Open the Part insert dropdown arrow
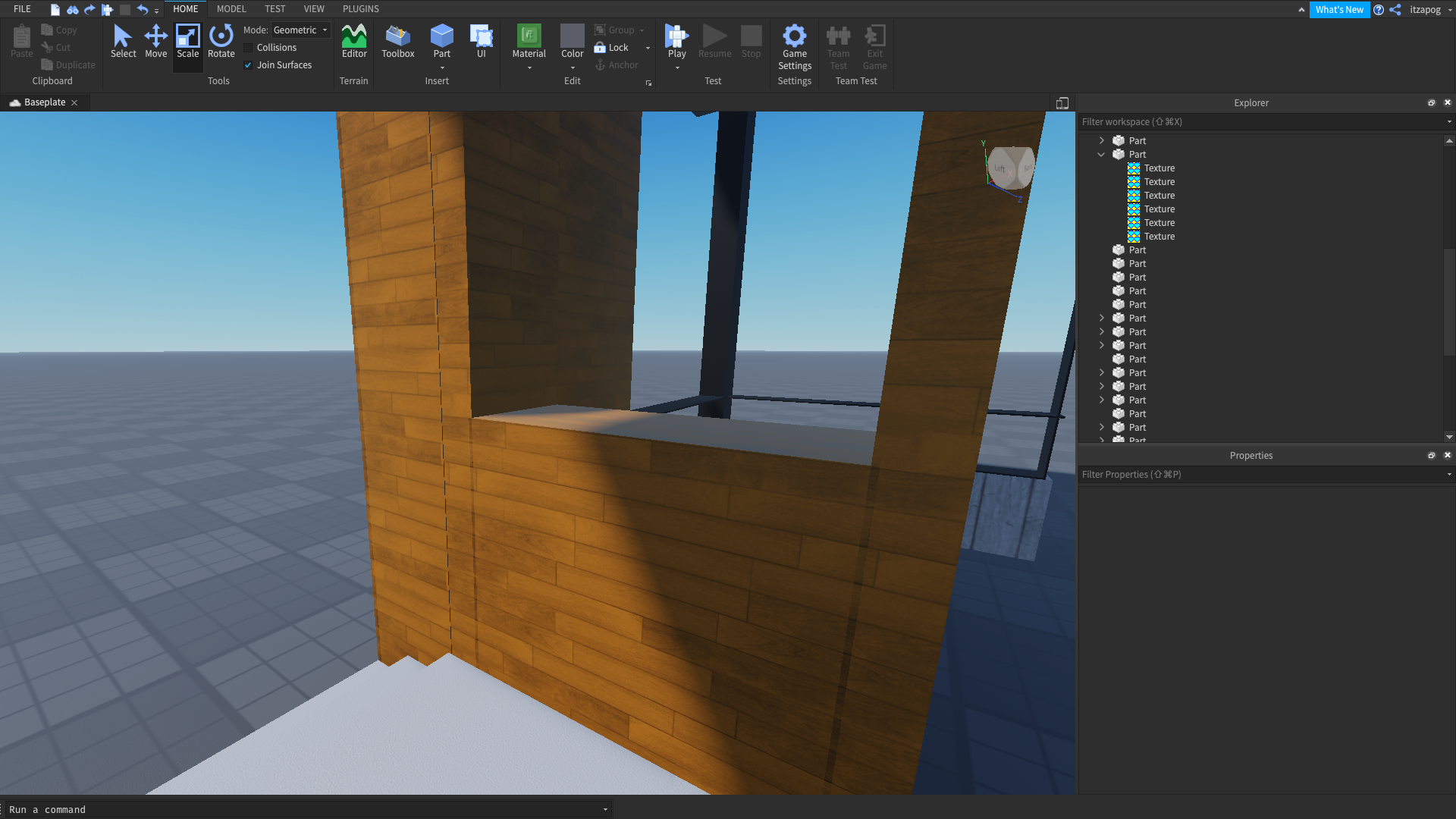This screenshot has height=819, width=1456. 442,68
